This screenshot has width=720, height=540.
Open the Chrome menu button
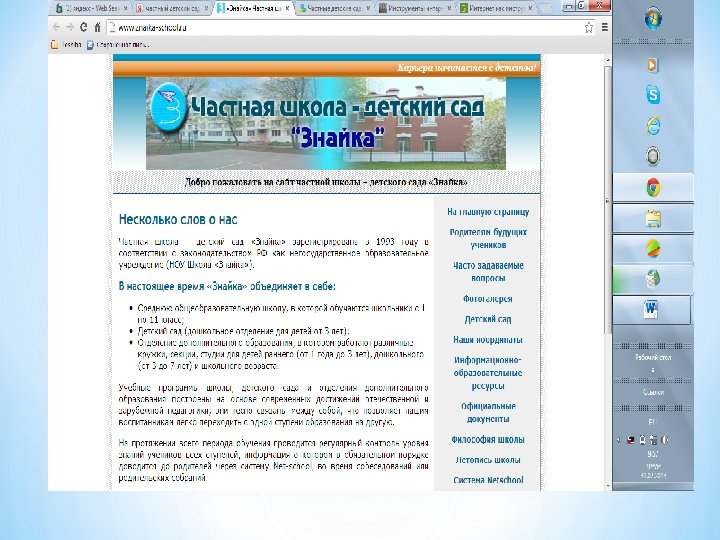[x=605, y=28]
